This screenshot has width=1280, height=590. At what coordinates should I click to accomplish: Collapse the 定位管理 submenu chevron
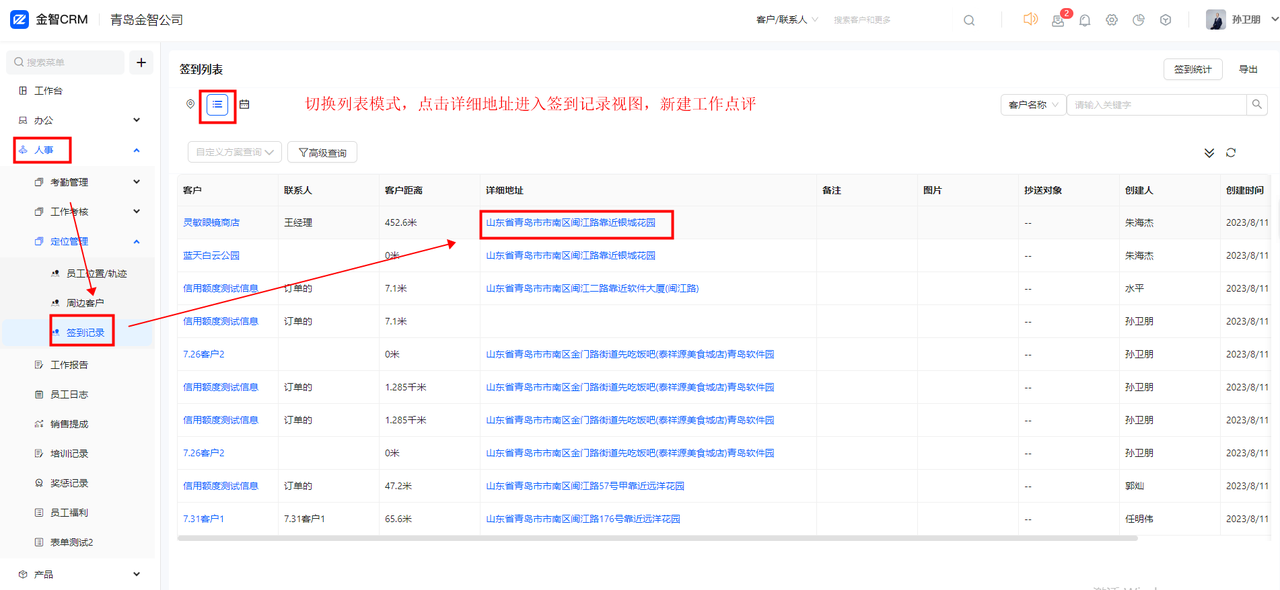[137, 241]
